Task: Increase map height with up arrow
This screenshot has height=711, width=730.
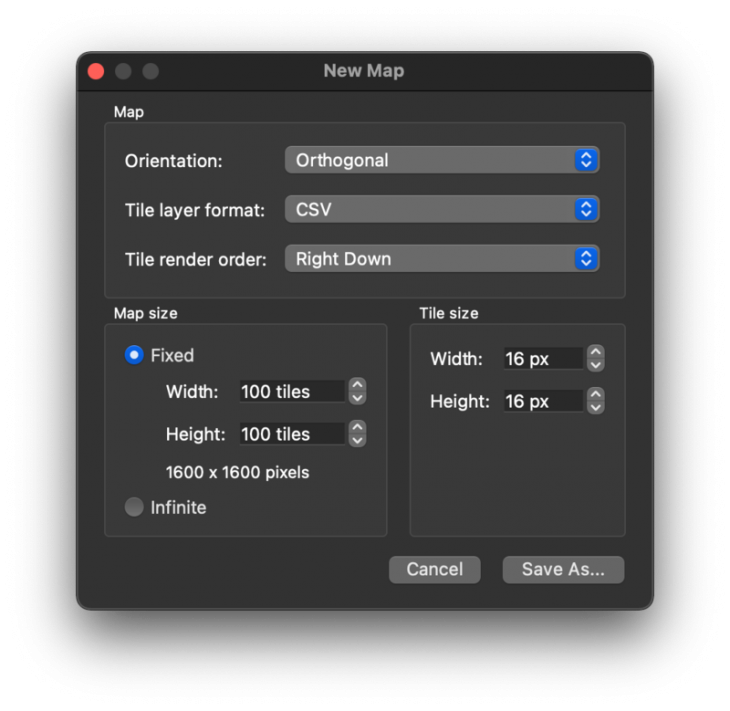Action: (x=358, y=427)
